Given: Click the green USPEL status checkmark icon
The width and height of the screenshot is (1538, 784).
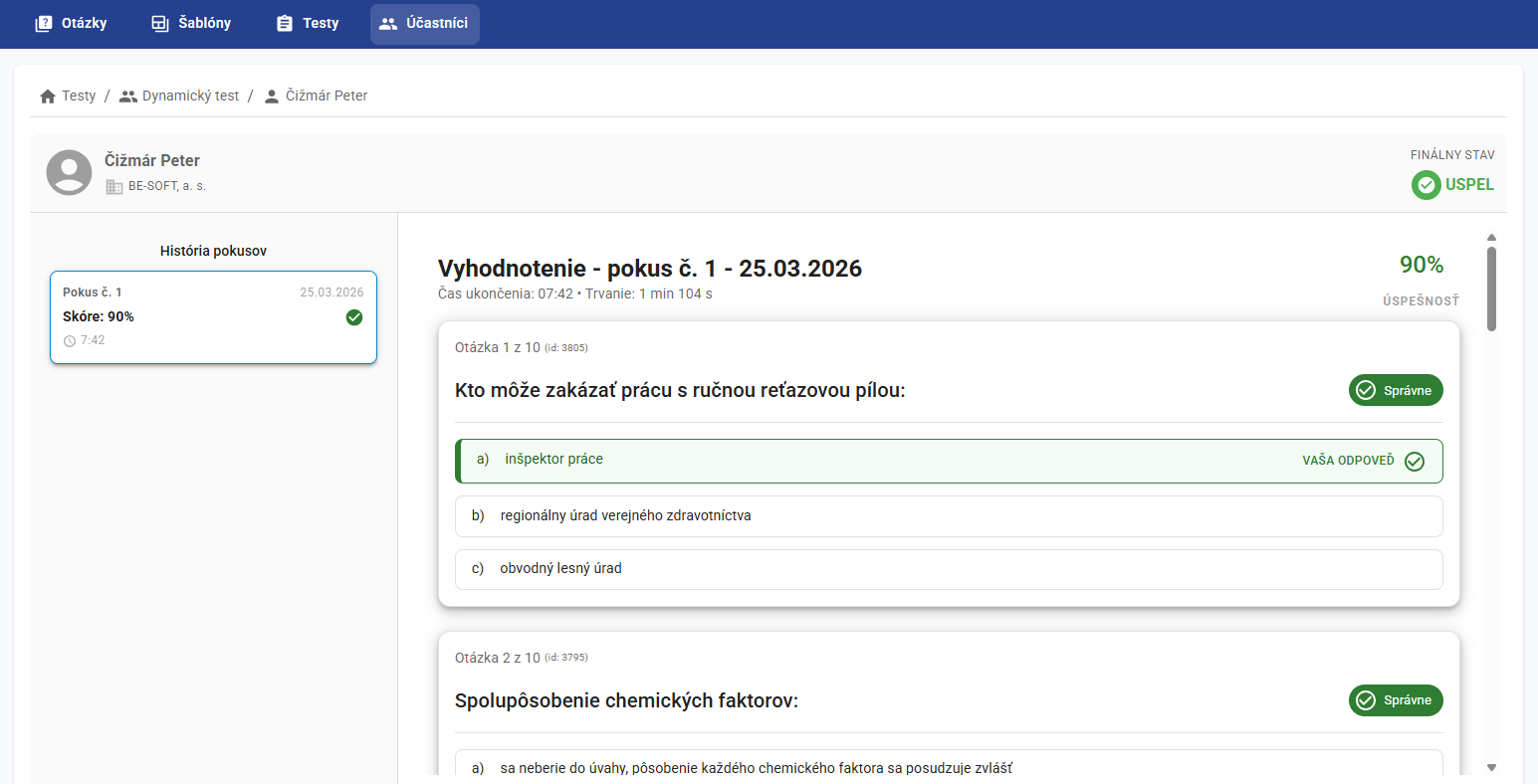Looking at the screenshot, I should coord(1426,185).
